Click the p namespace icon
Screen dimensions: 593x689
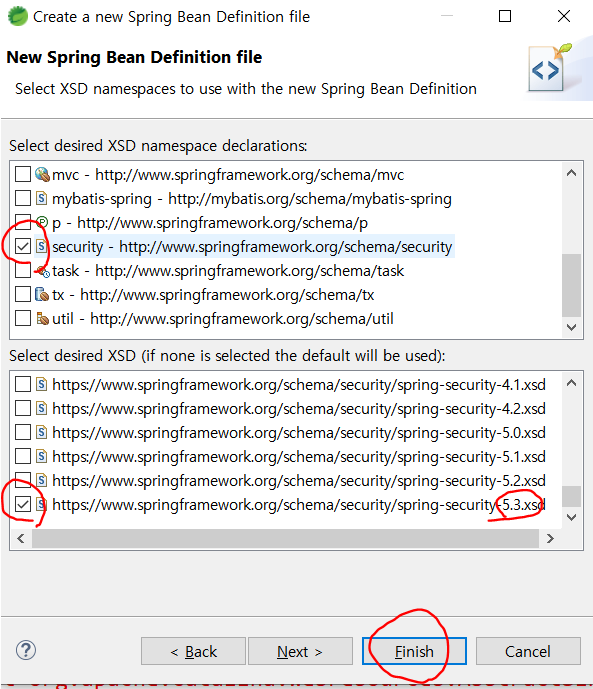tap(41, 222)
